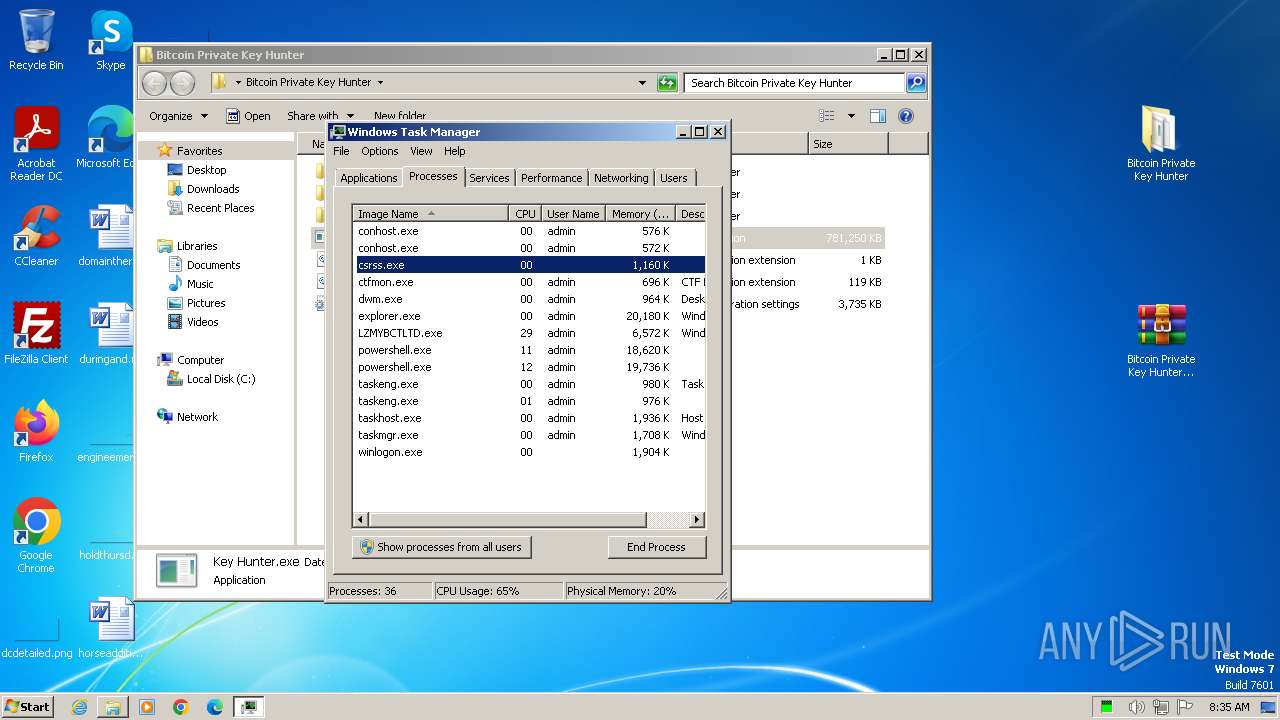
Task: Open View menu in Task Manager
Action: [421, 151]
